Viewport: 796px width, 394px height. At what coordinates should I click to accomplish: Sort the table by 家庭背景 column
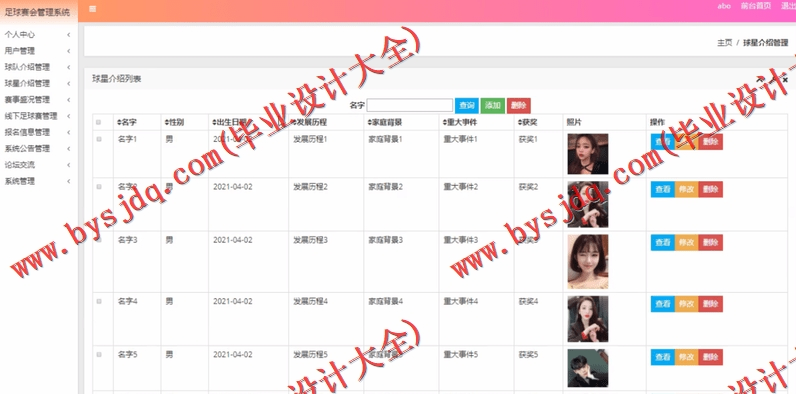[384, 122]
